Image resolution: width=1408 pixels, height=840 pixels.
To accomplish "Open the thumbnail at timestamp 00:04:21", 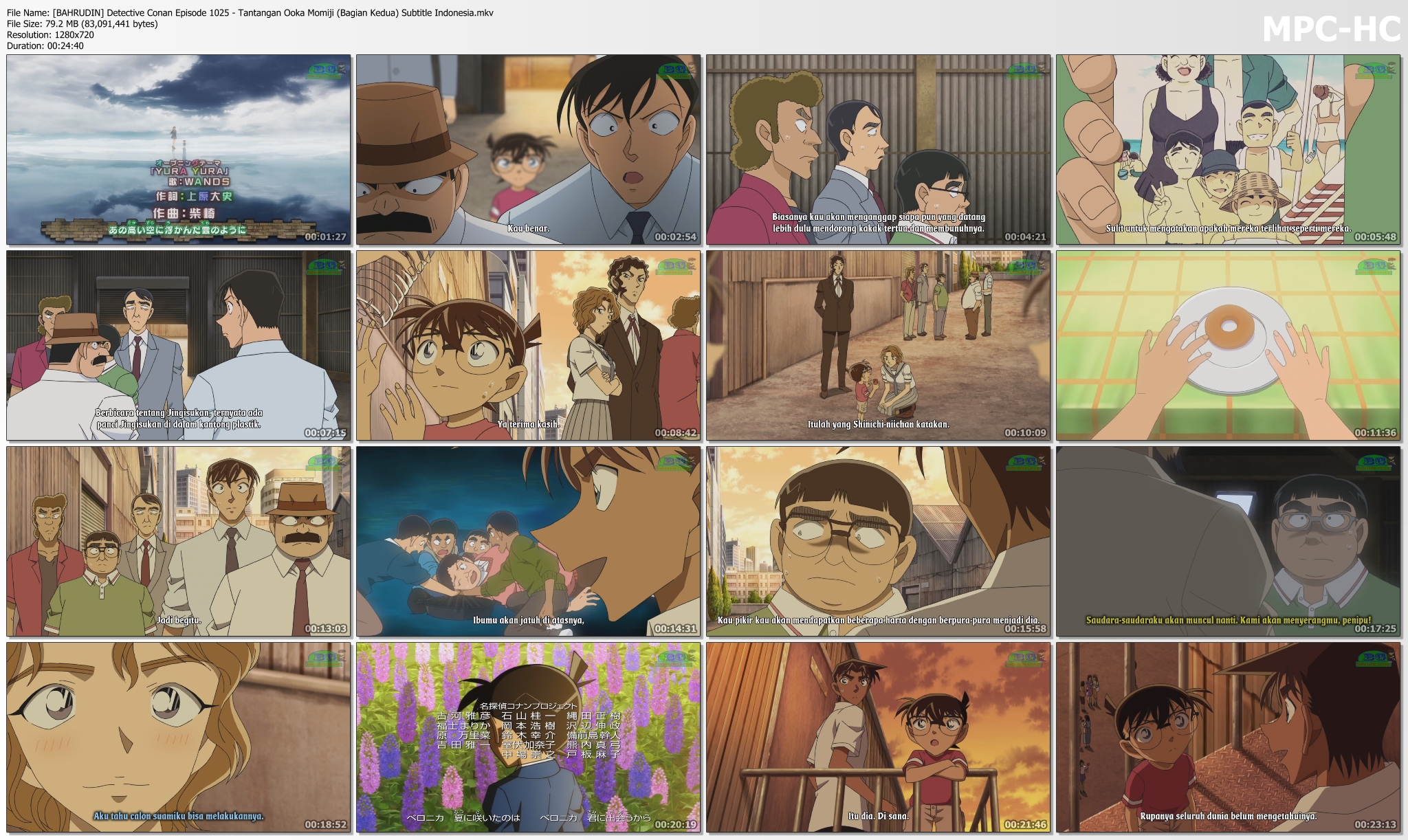I will coord(879,149).
